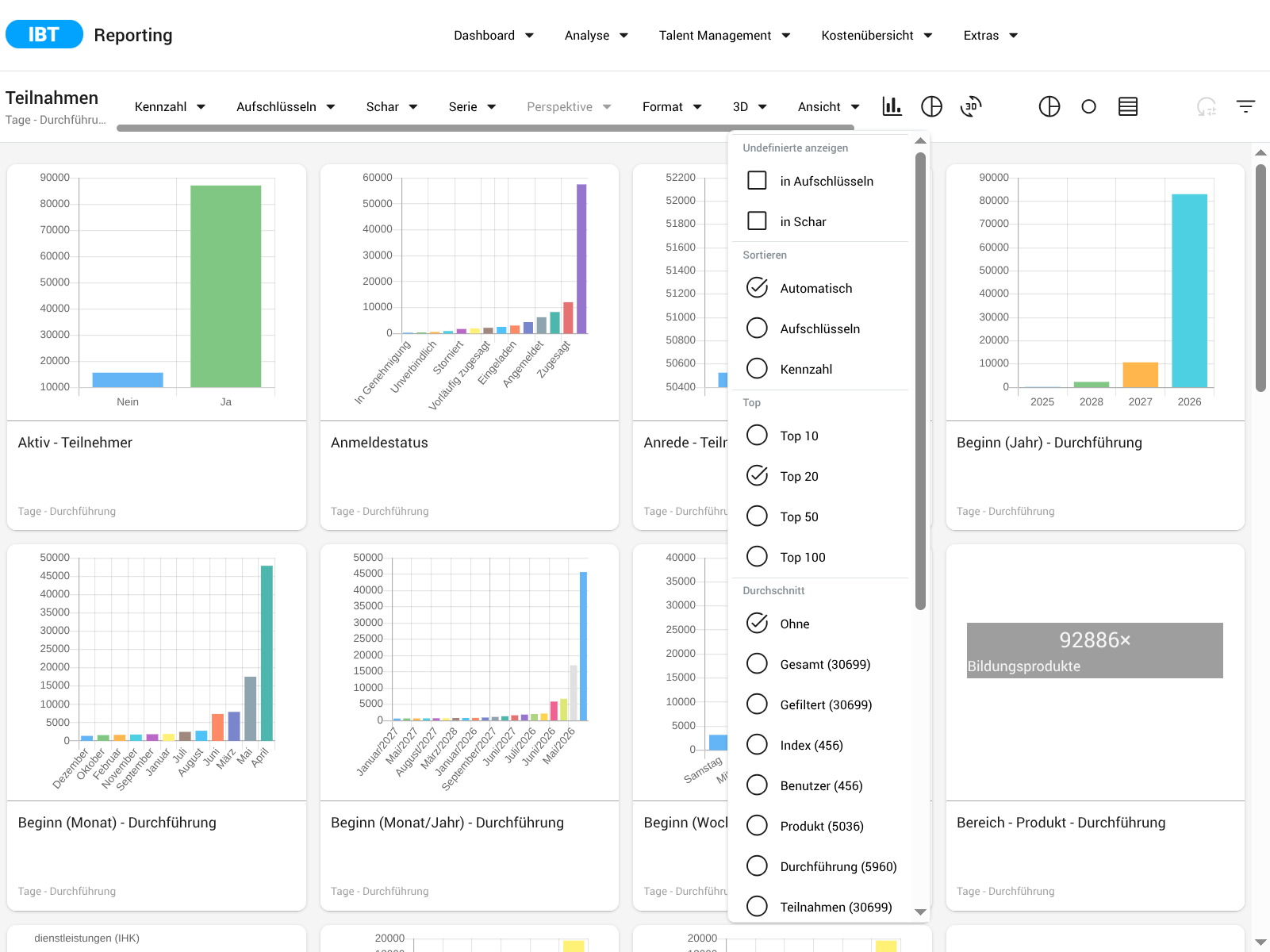Select Produkt (5036) average option
This screenshot has height=952, width=1270.
(758, 826)
